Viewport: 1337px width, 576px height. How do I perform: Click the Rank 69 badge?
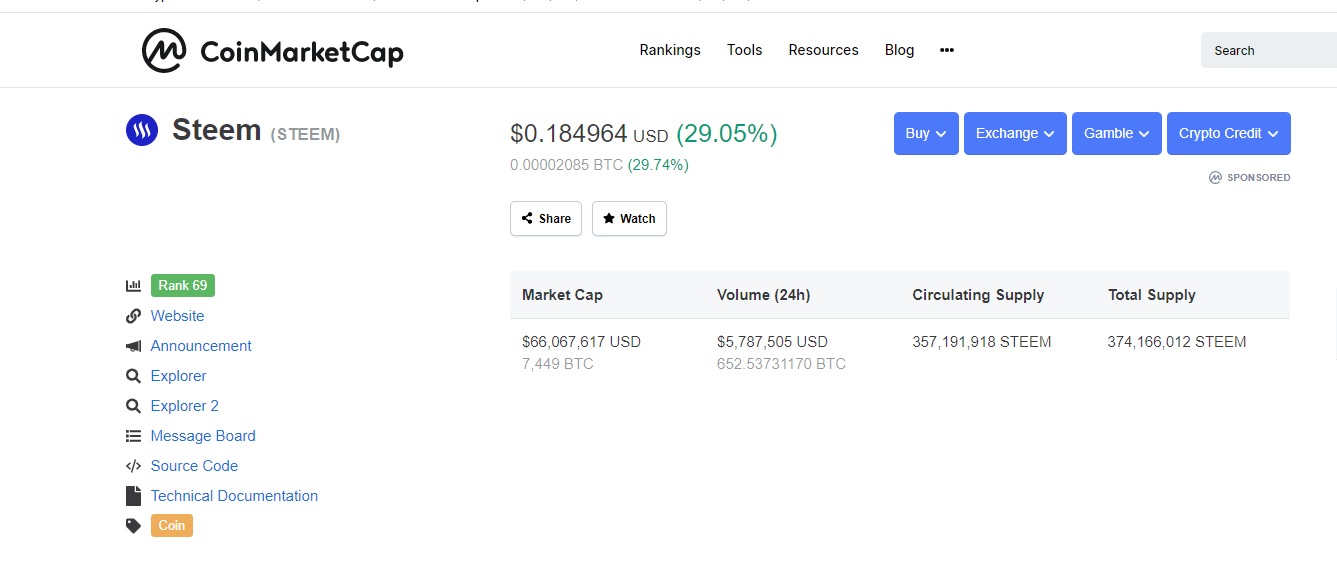[x=183, y=285]
